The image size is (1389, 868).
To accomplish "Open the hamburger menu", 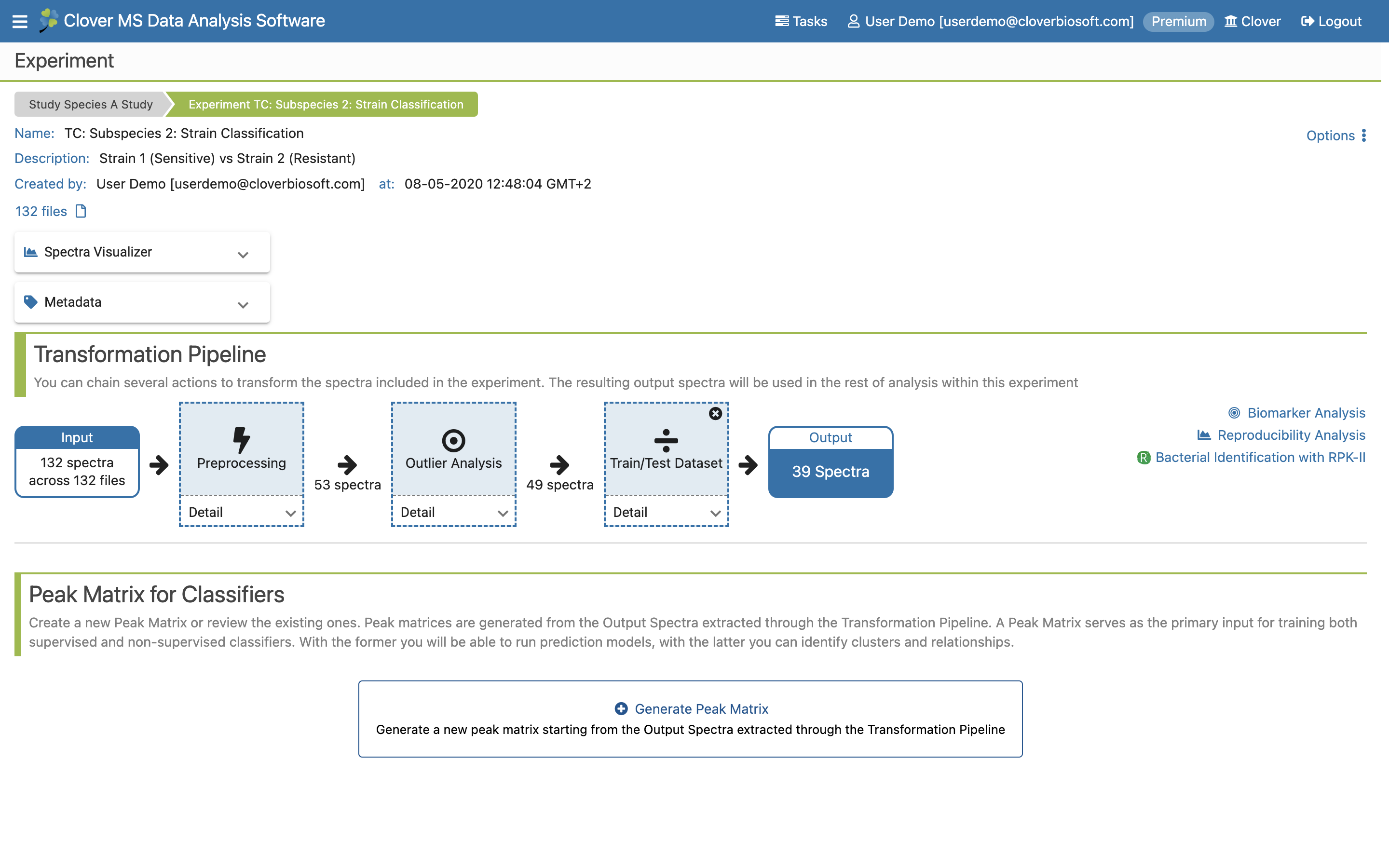I will tap(20, 21).
